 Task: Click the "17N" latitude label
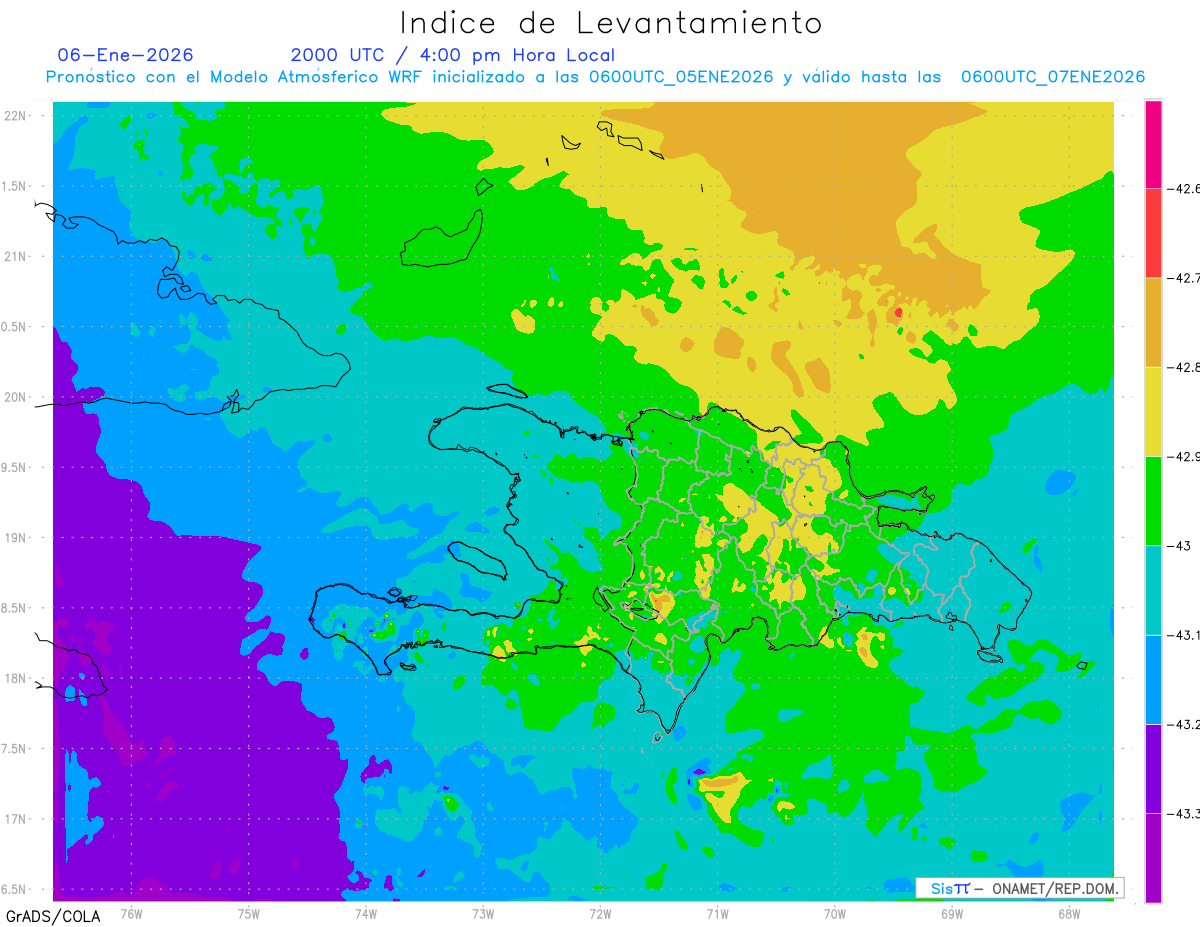point(15,819)
